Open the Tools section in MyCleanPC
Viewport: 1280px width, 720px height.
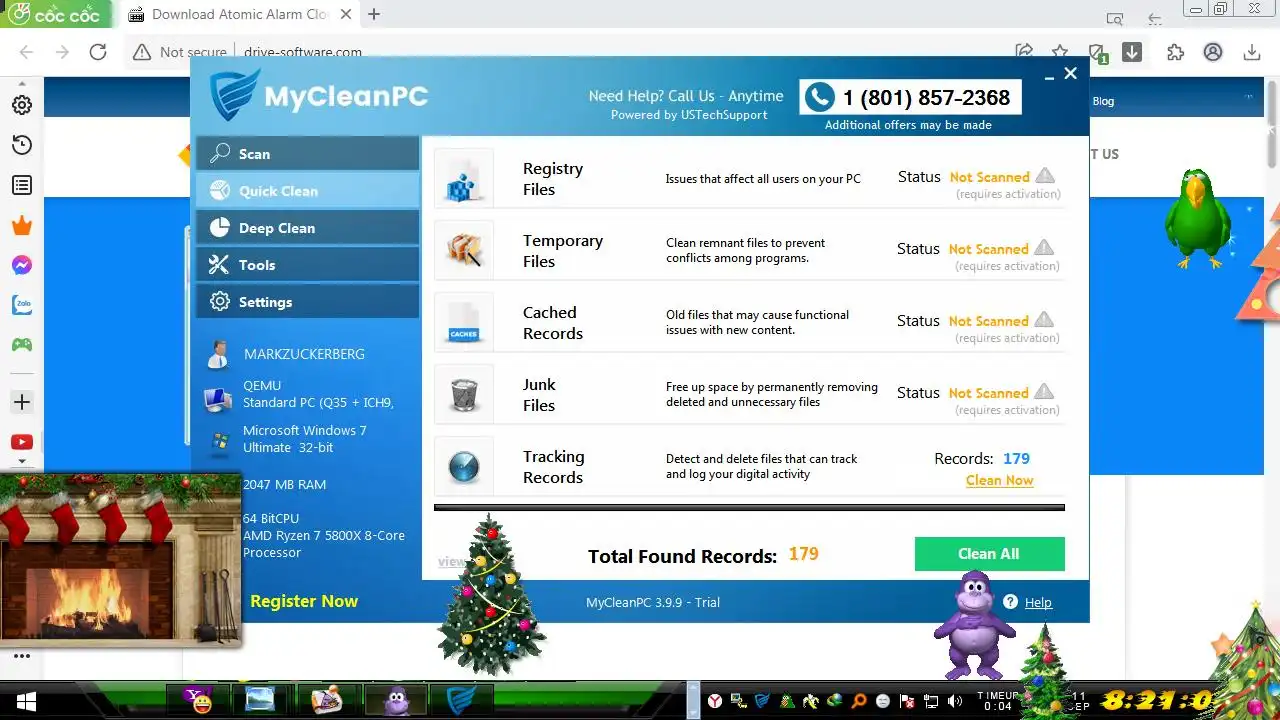pos(307,265)
